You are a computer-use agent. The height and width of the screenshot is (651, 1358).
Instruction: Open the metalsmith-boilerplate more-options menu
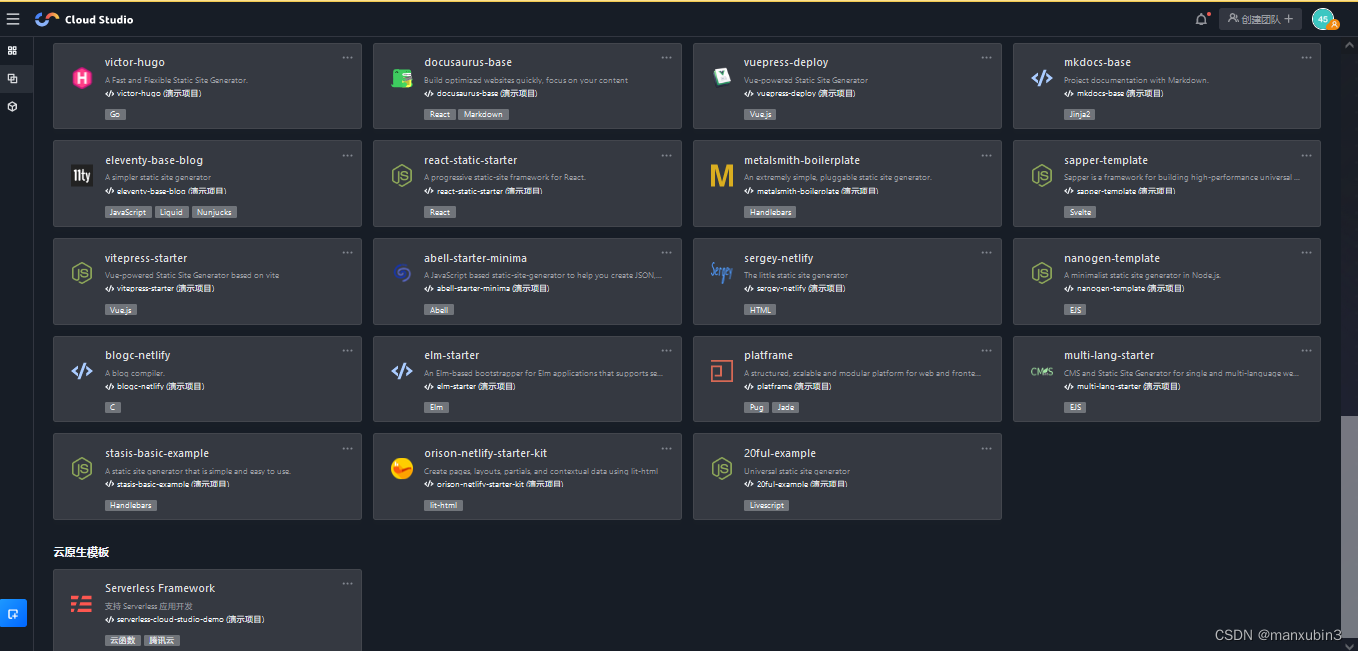987,155
